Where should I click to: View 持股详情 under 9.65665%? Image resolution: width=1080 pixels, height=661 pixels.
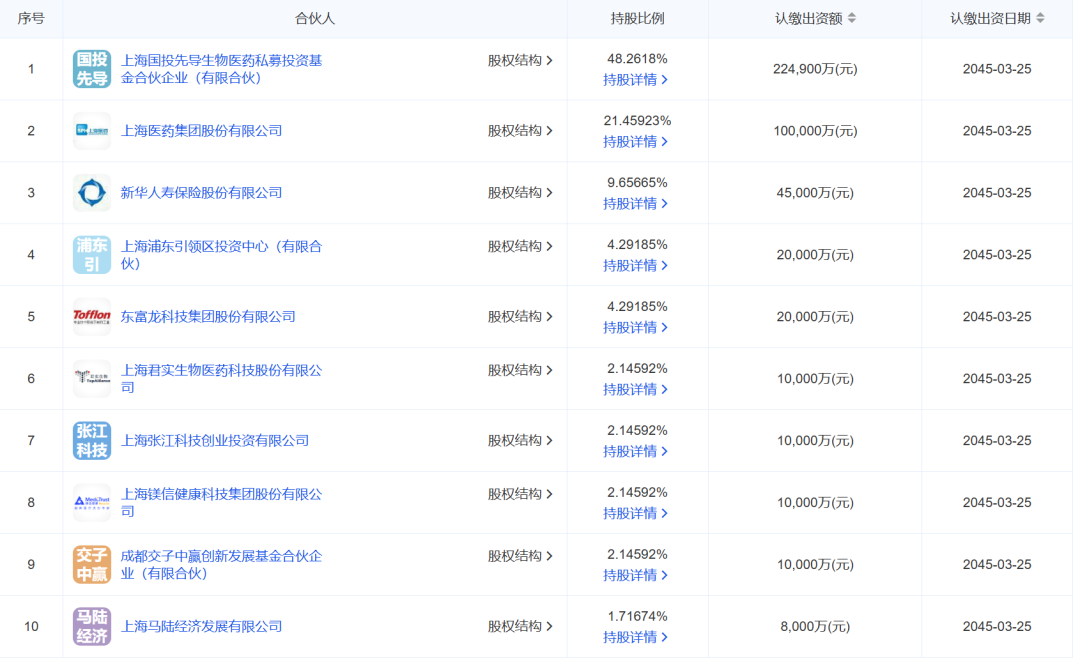point(635,204)
